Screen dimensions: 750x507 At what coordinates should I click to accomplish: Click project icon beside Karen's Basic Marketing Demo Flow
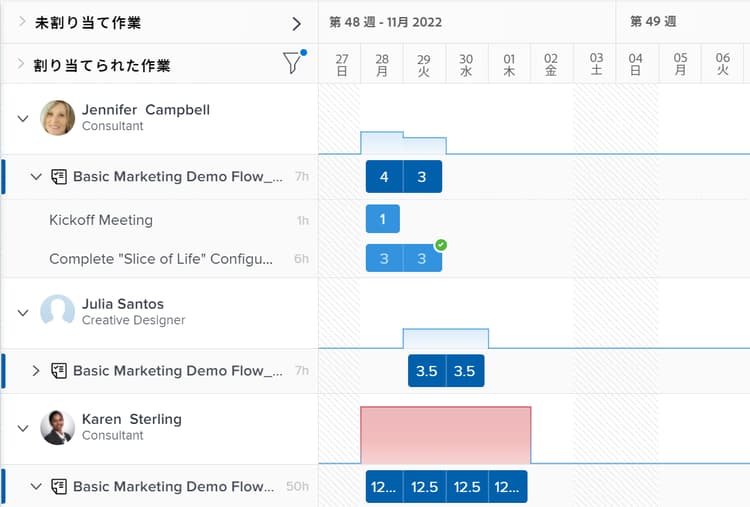[x=59, y=487]
